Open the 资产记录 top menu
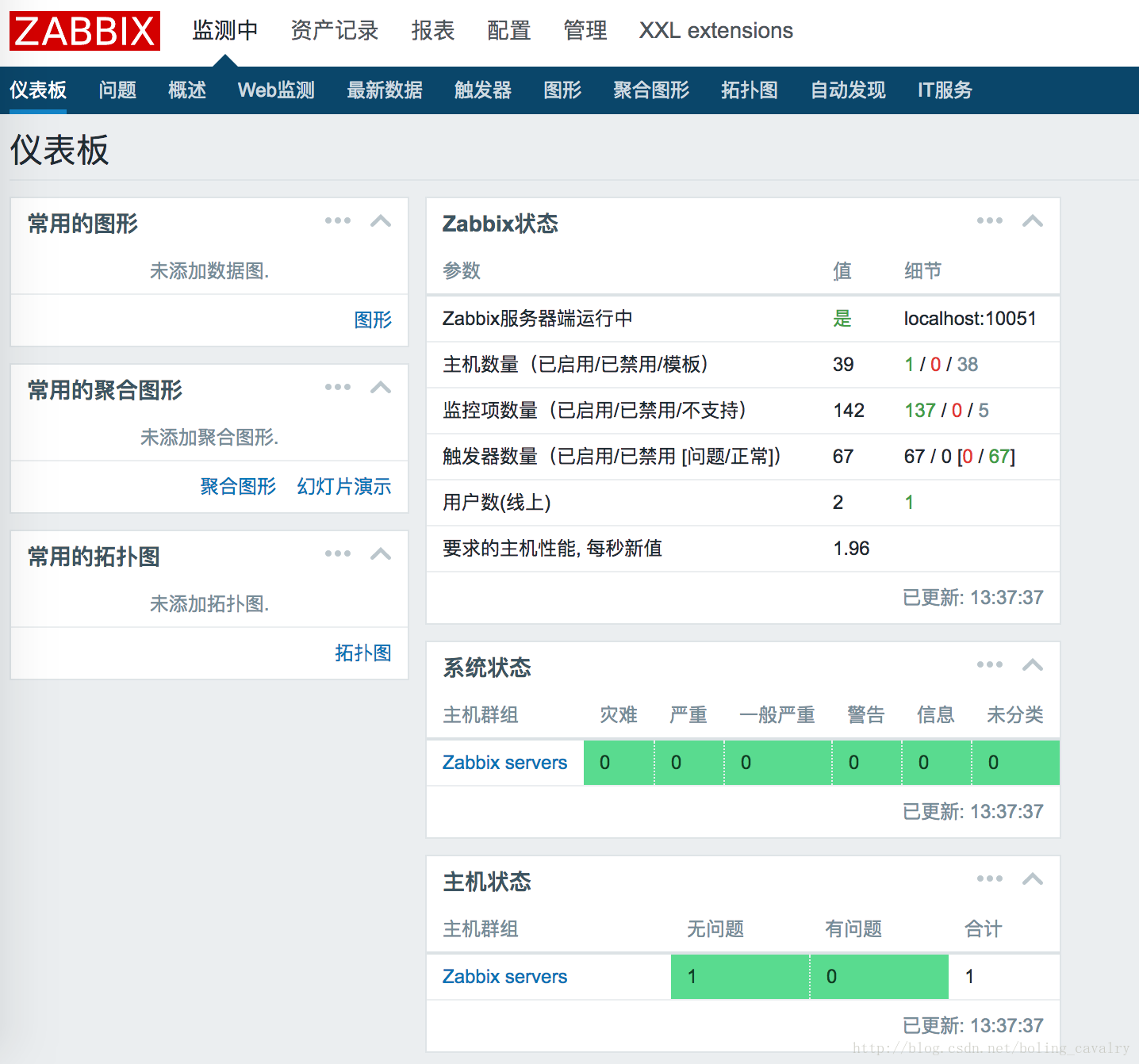 335,30
